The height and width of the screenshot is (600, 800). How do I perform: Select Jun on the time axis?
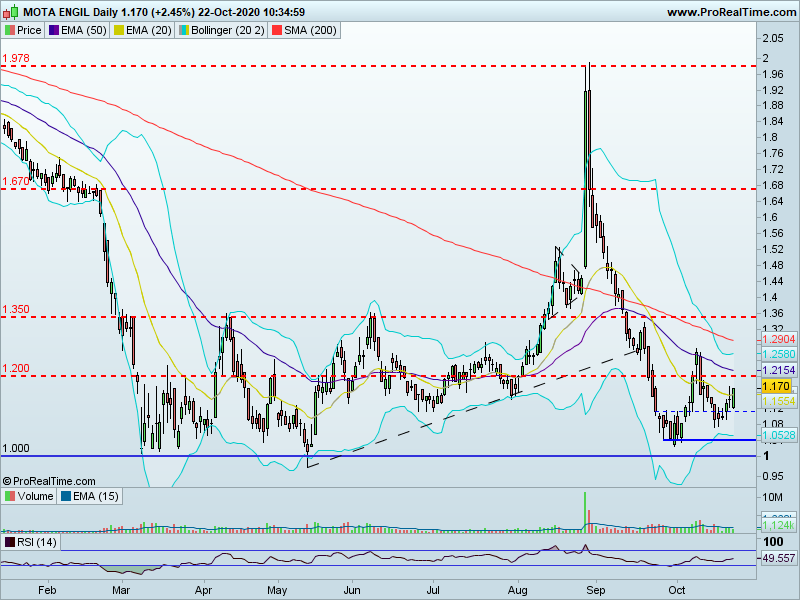pyautogui.click(x=352, y=590)
